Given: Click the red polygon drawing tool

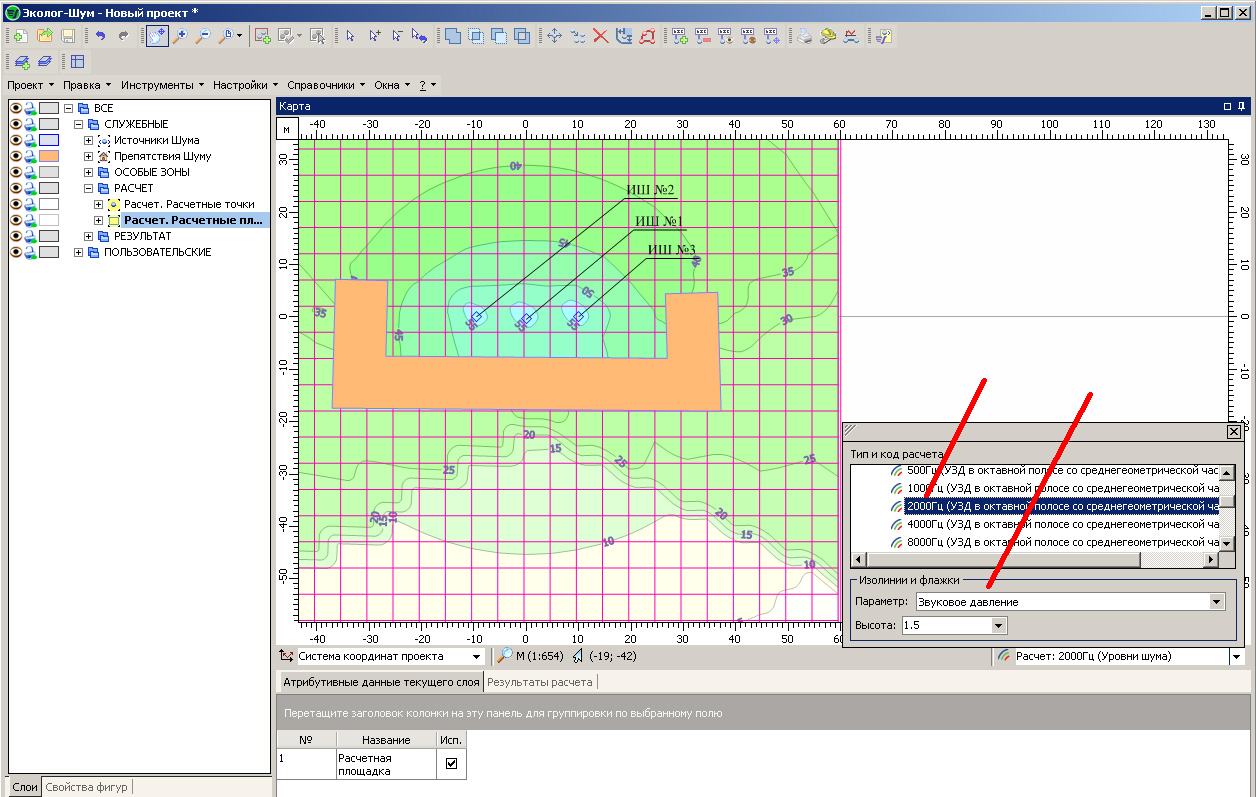Looking at the screenshot, I should 647,36.
